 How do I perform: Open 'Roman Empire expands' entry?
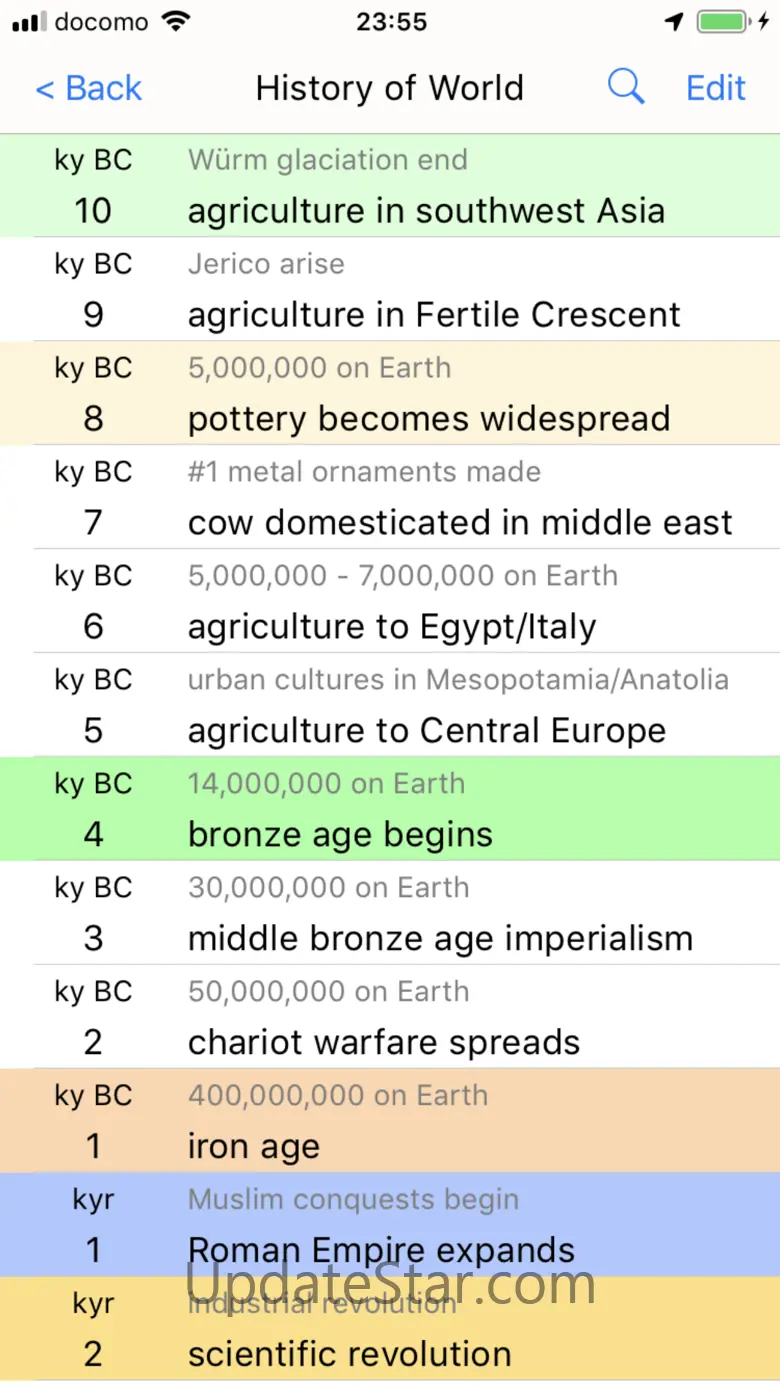(x=381, y=1250)
